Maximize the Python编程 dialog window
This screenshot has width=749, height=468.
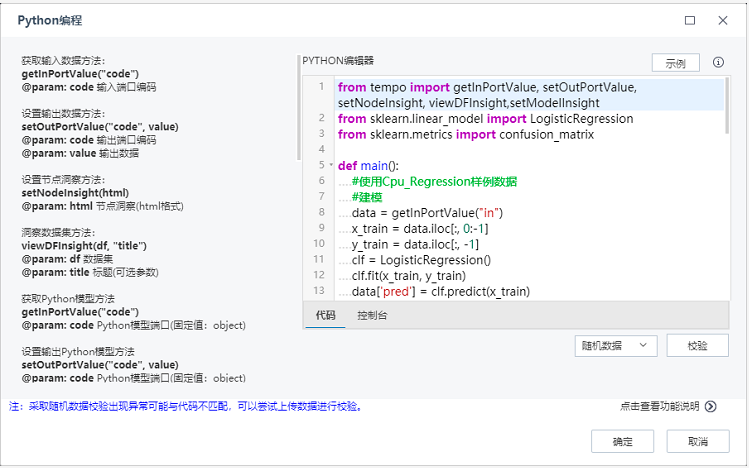tap(690, 20)
